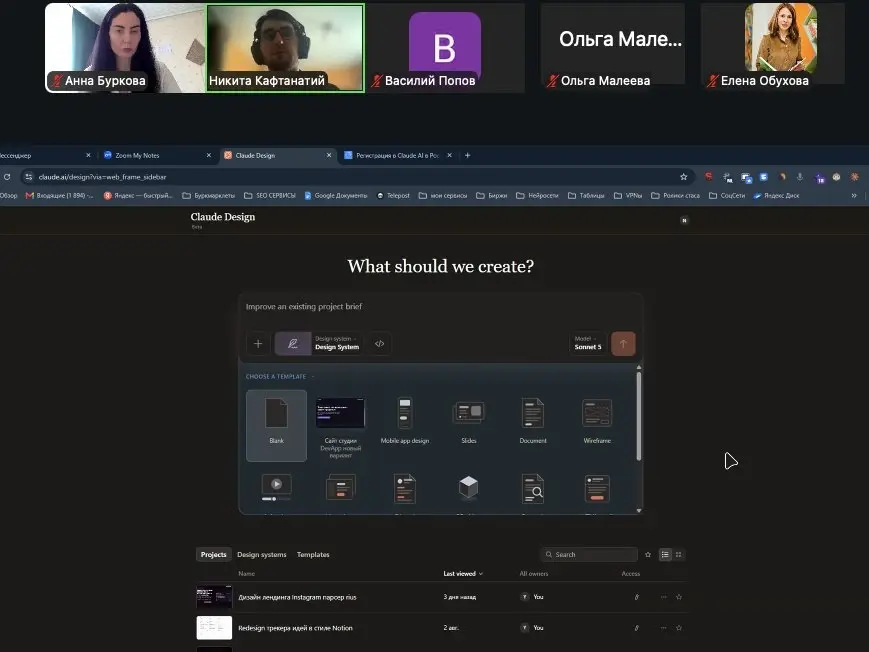Show more bookmarks with the chevron

[x=853, y=195]
